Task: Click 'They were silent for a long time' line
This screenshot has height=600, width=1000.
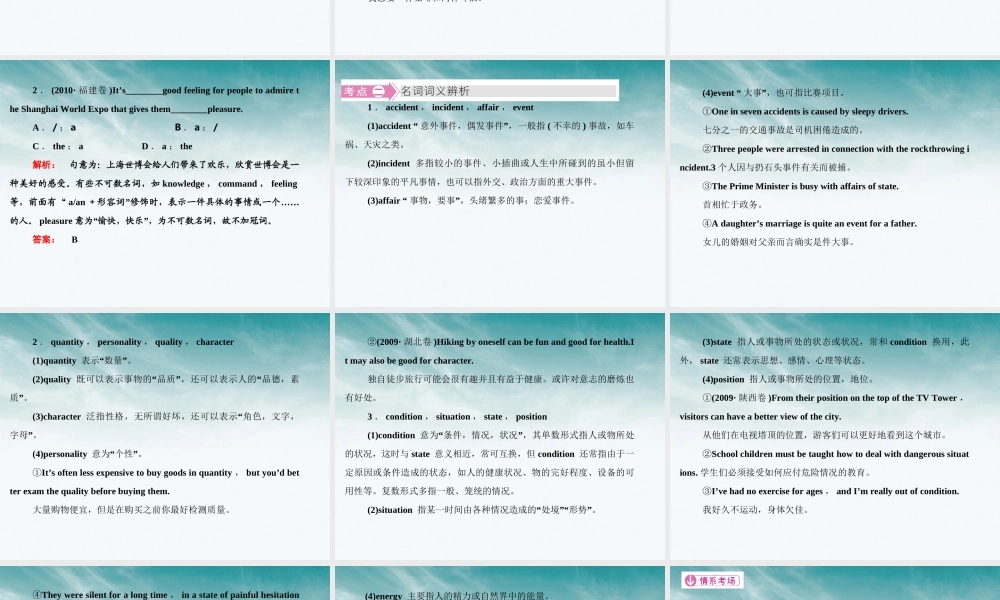Action: pos(166,594)
